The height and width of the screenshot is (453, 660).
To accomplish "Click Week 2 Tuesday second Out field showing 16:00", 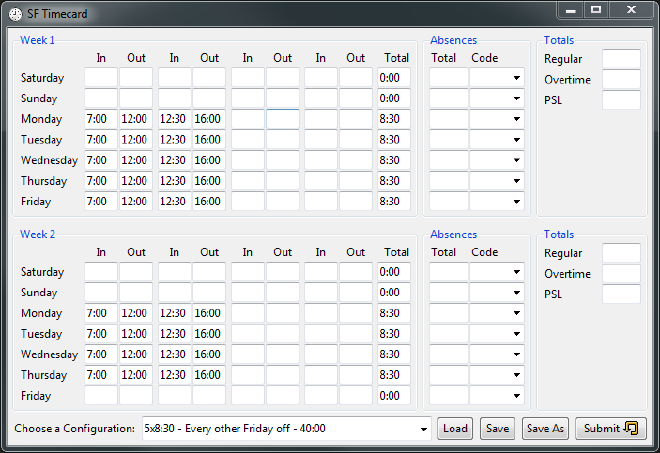I will coord(209,333).
